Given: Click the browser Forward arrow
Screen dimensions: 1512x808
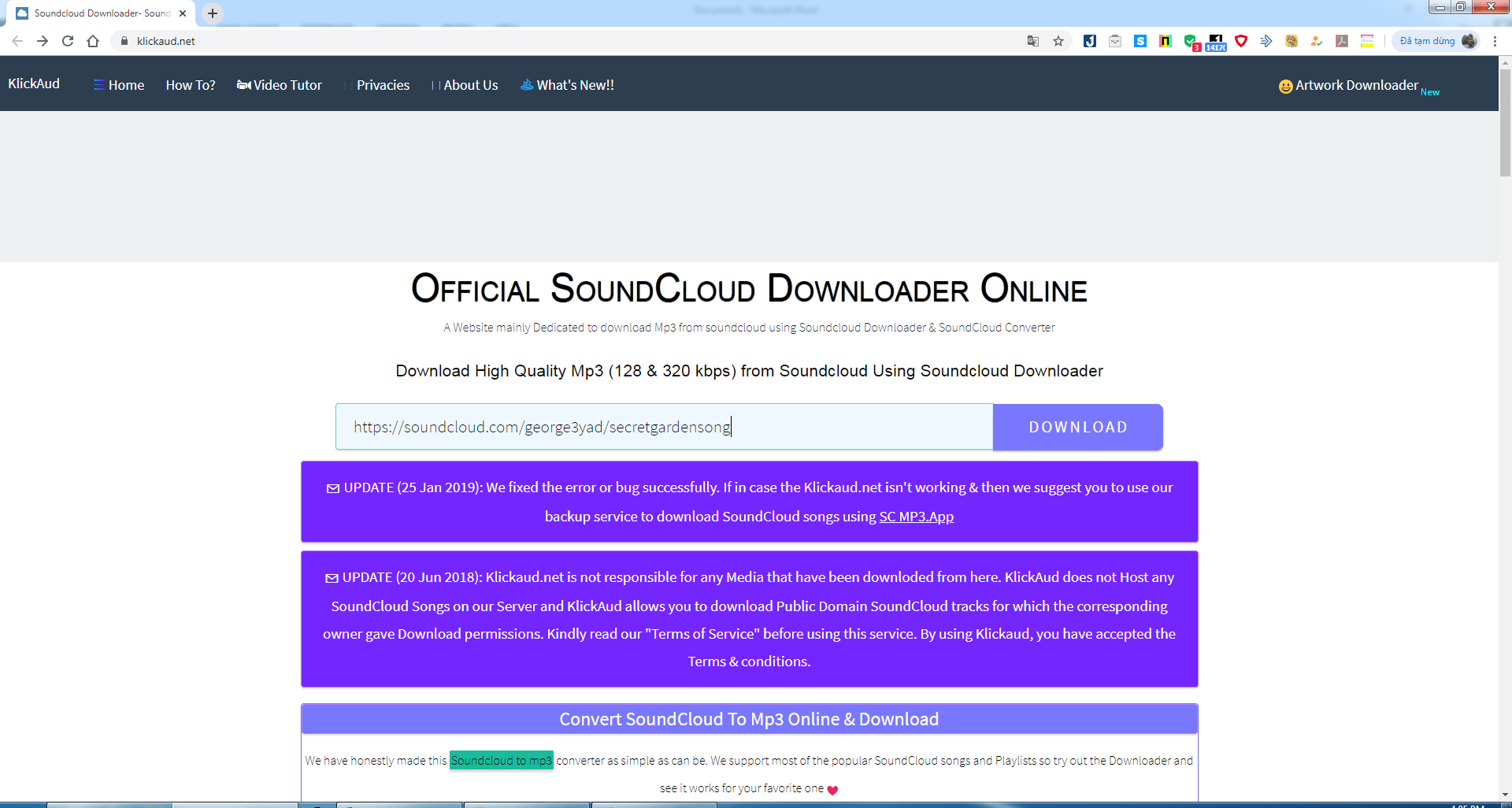Looking at the screenshot, I should click(x=43, y=41).
